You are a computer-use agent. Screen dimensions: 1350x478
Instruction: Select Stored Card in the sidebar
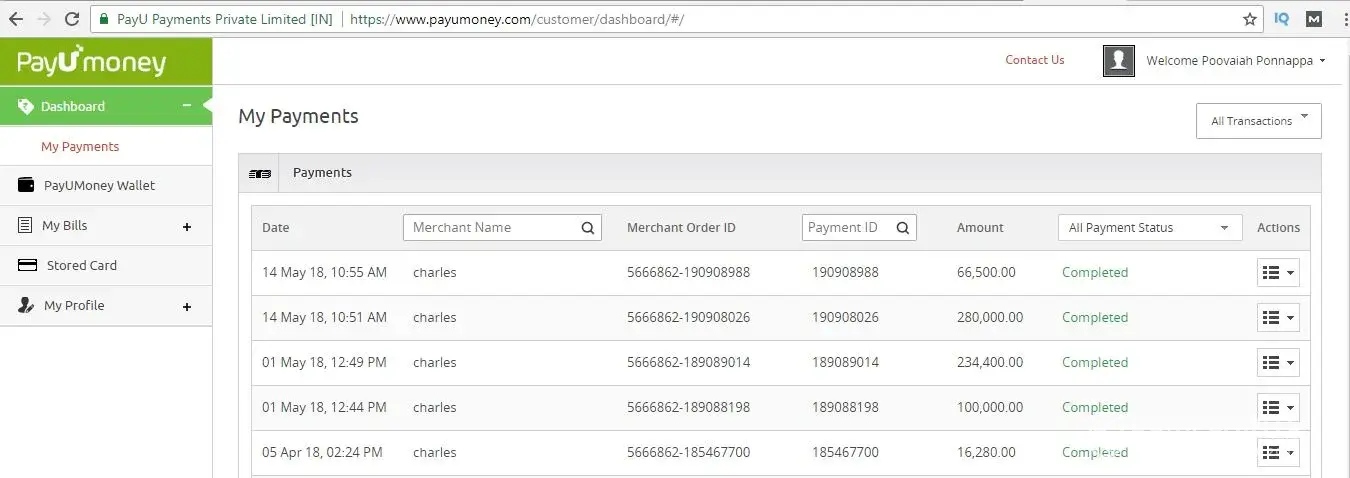(x=81, y=266)
